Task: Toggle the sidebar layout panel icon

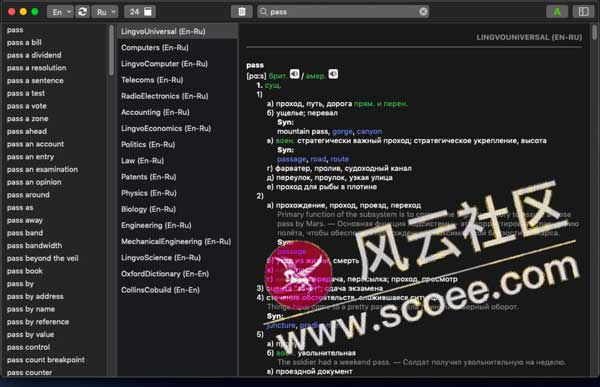Action: coord(583,12)
